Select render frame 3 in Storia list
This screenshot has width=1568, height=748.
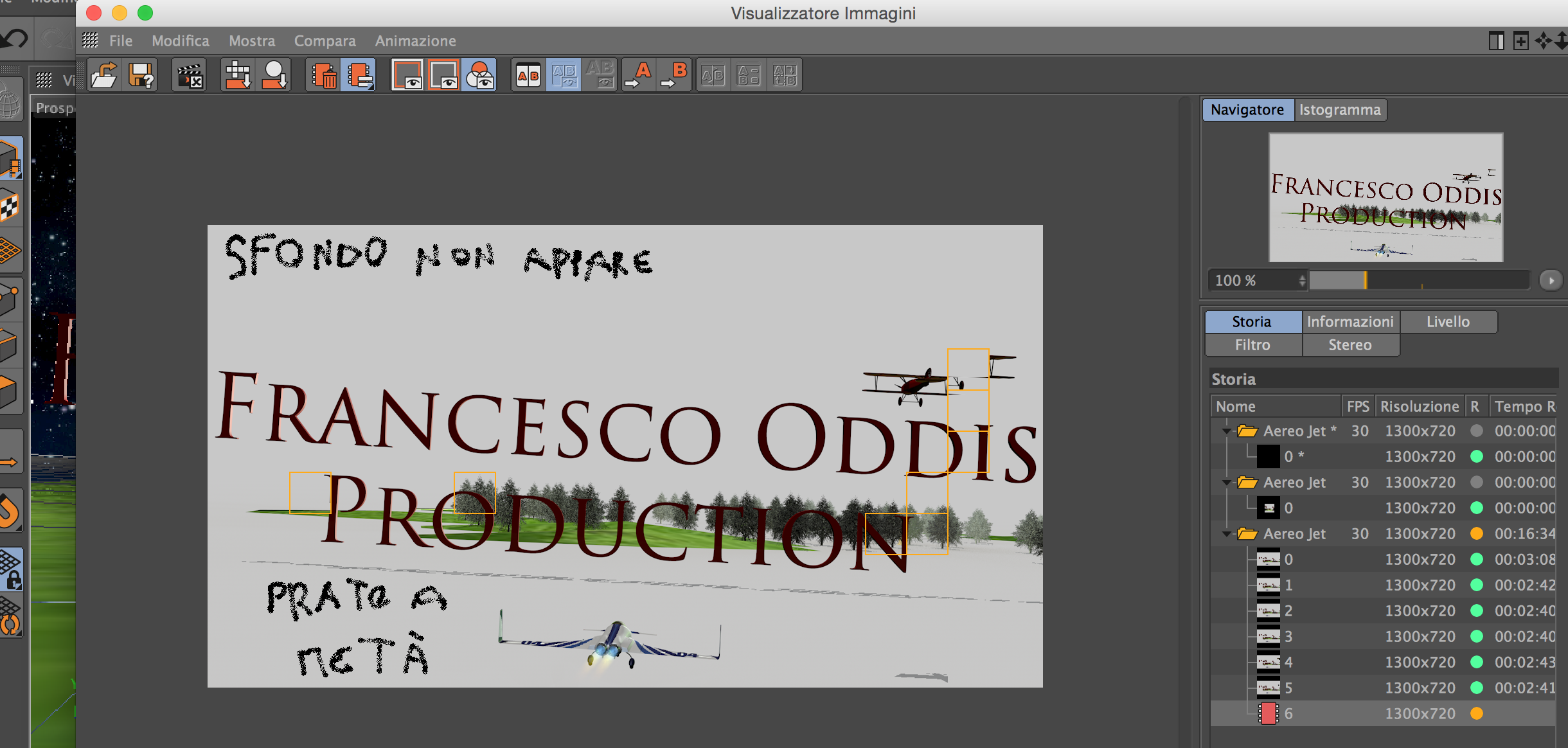(x=1288, y=637)
